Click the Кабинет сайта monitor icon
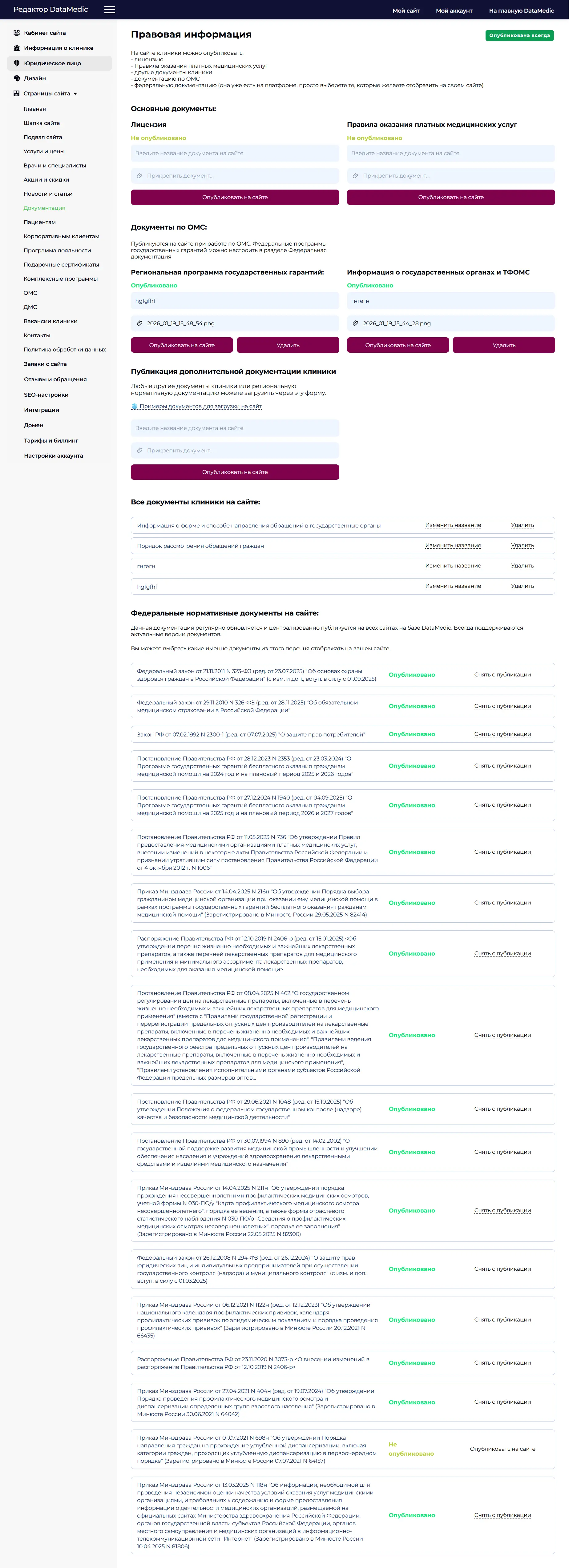This screenshot has width=569, height=1568. (16, 33)
